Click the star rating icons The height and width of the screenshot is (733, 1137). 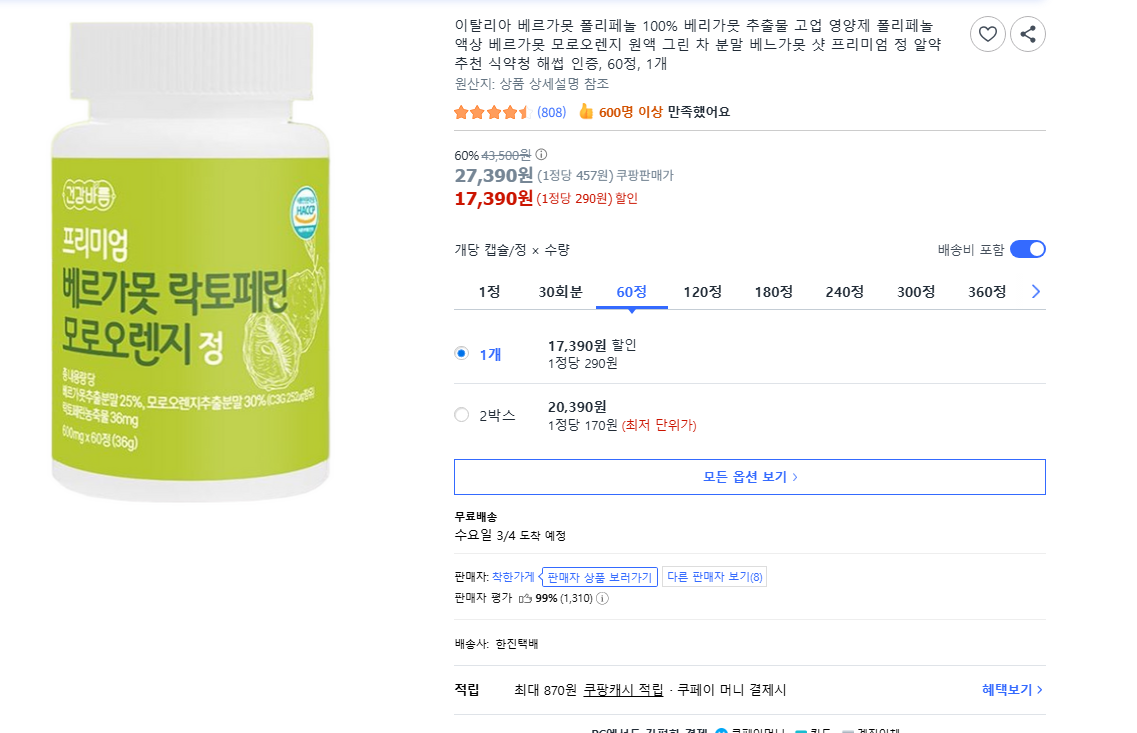(x=491, y=112)
